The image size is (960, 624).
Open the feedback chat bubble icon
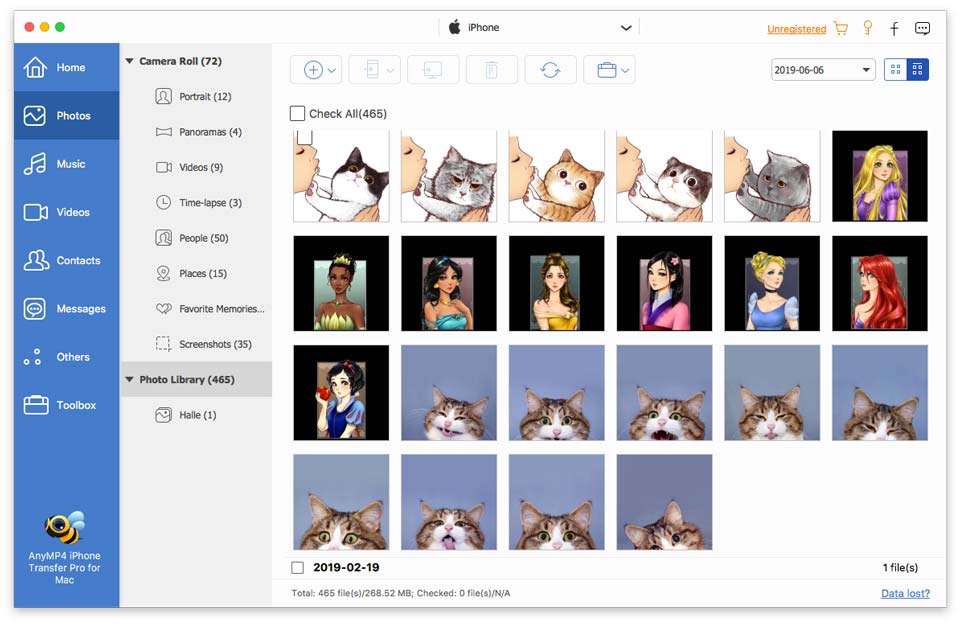coord(922,28)
